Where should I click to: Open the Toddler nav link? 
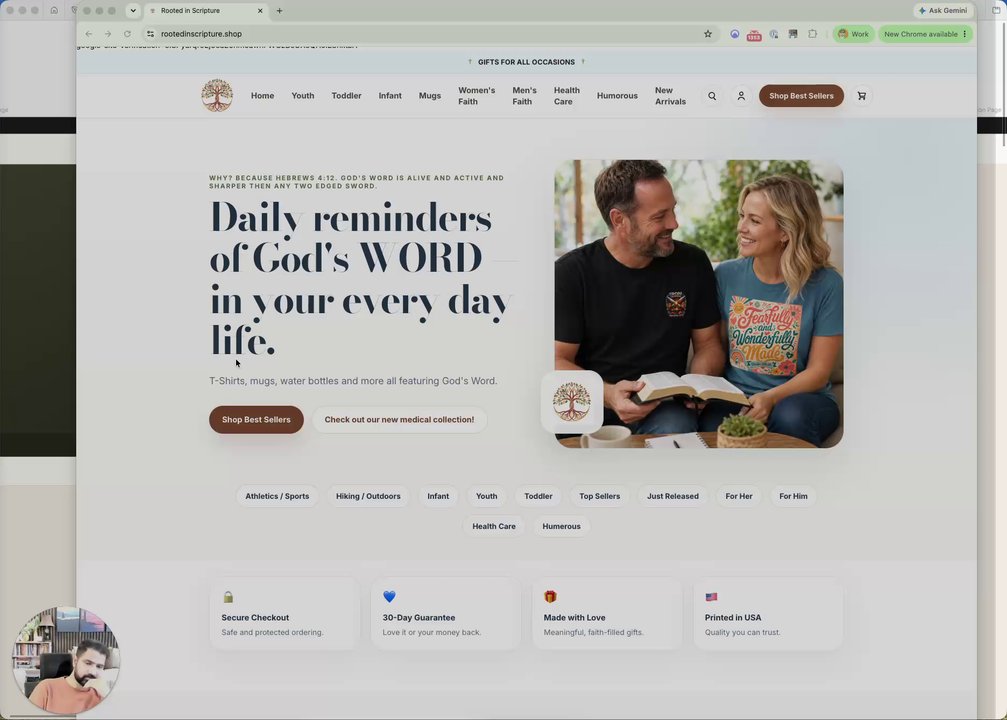click(346, 96)
